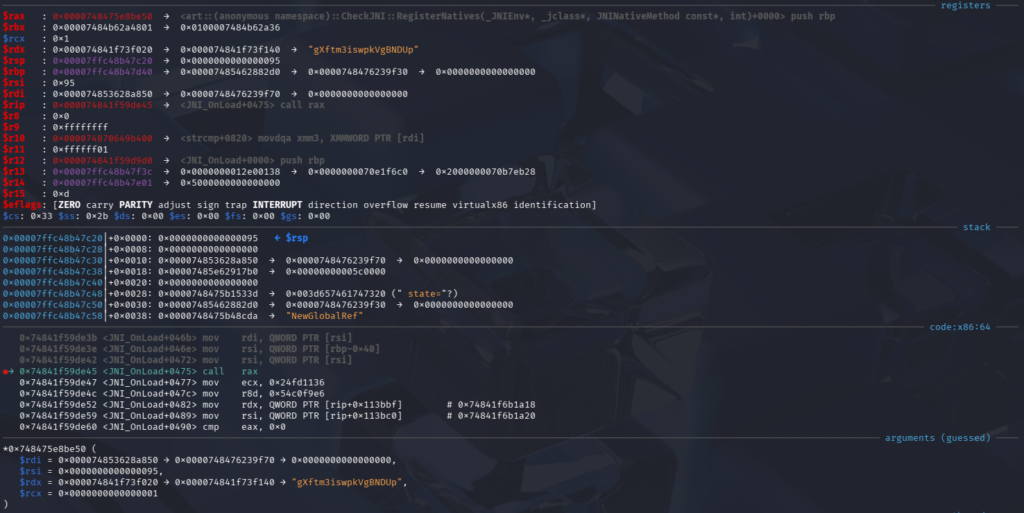1024x513 pixels.
Task: Click $rdx in the arguments section
Action: (30, 482)
